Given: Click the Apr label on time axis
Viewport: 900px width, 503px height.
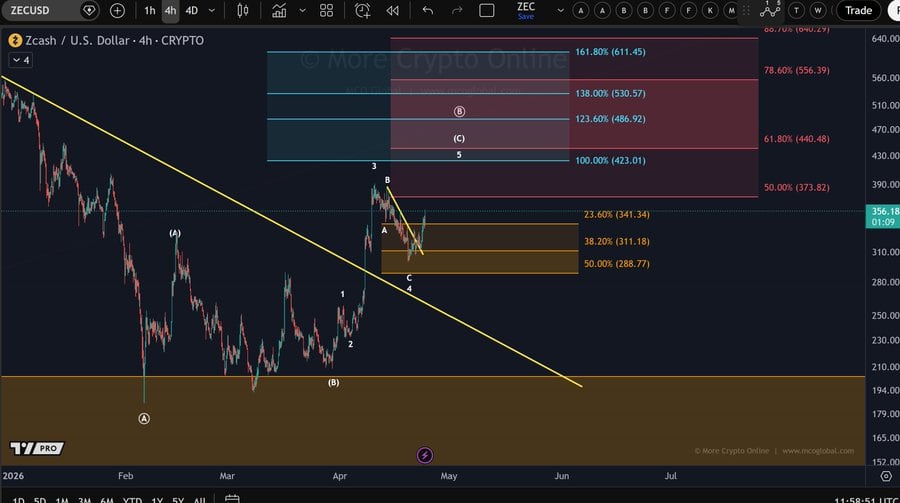Looking at the screenshot, I should click(x=340, y=475).
